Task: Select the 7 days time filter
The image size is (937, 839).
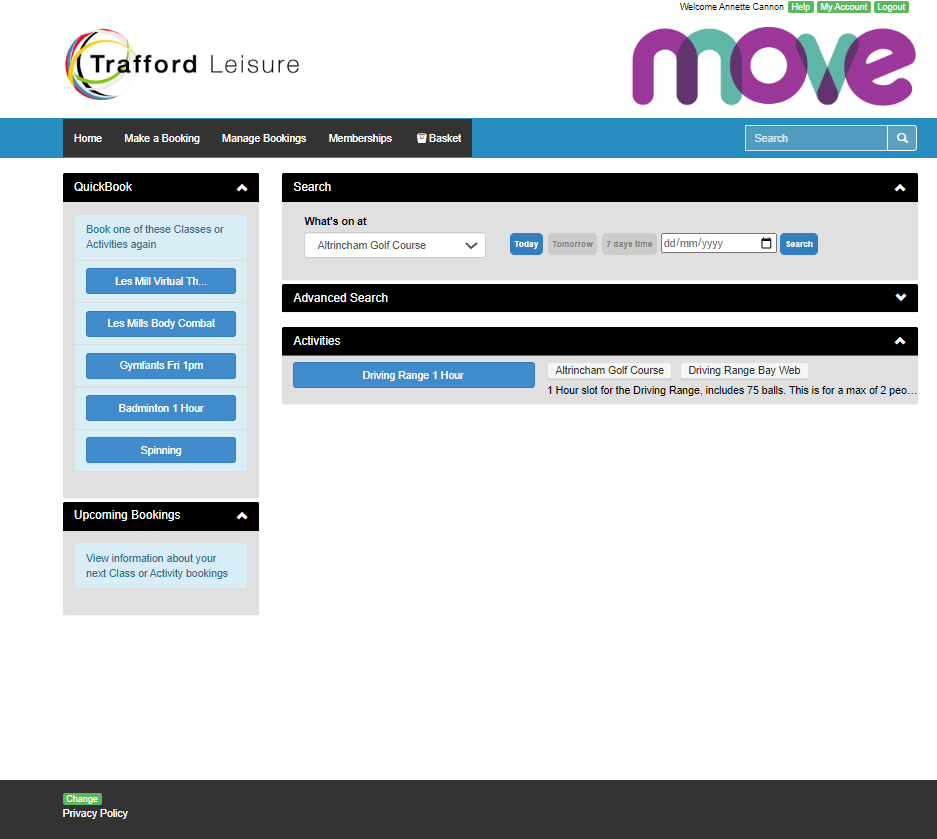Action: click(629, 244)
